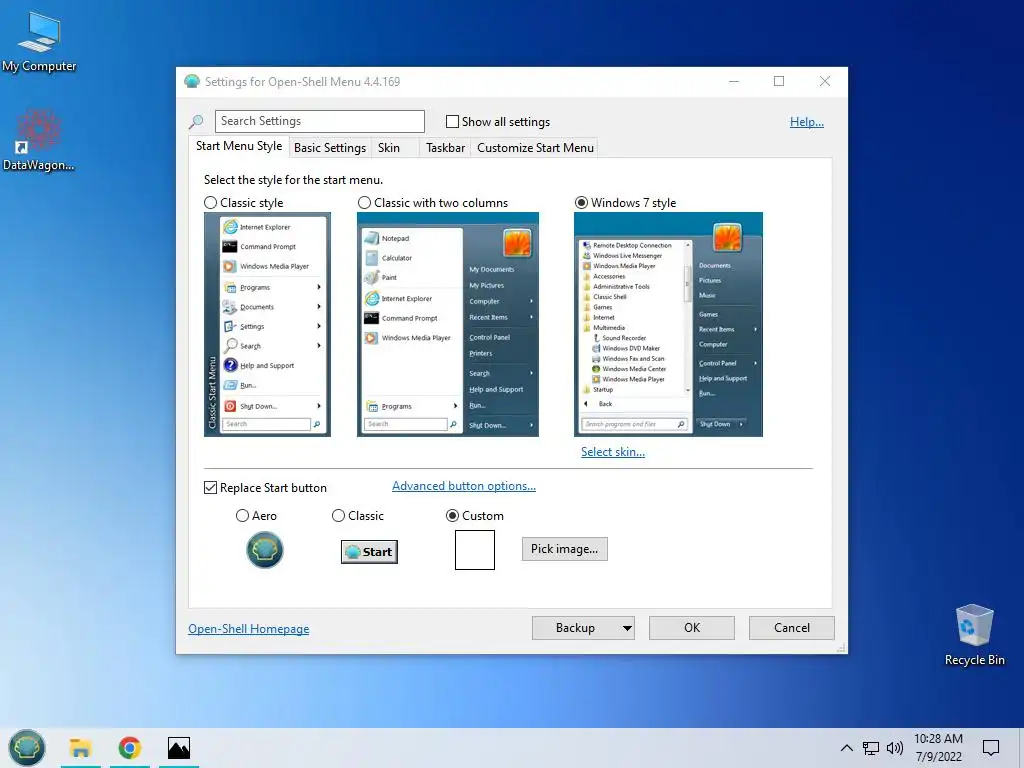Open the volume control tray icon
1024x768 pixels.
click(x=895, y=748)
